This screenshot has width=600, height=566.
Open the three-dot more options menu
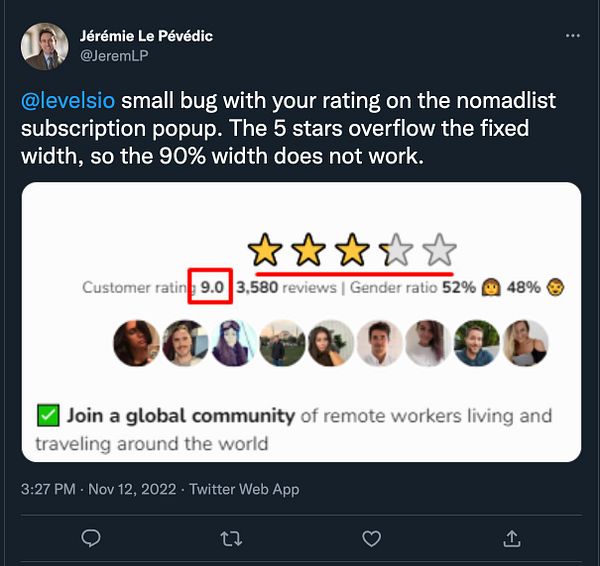572,36
